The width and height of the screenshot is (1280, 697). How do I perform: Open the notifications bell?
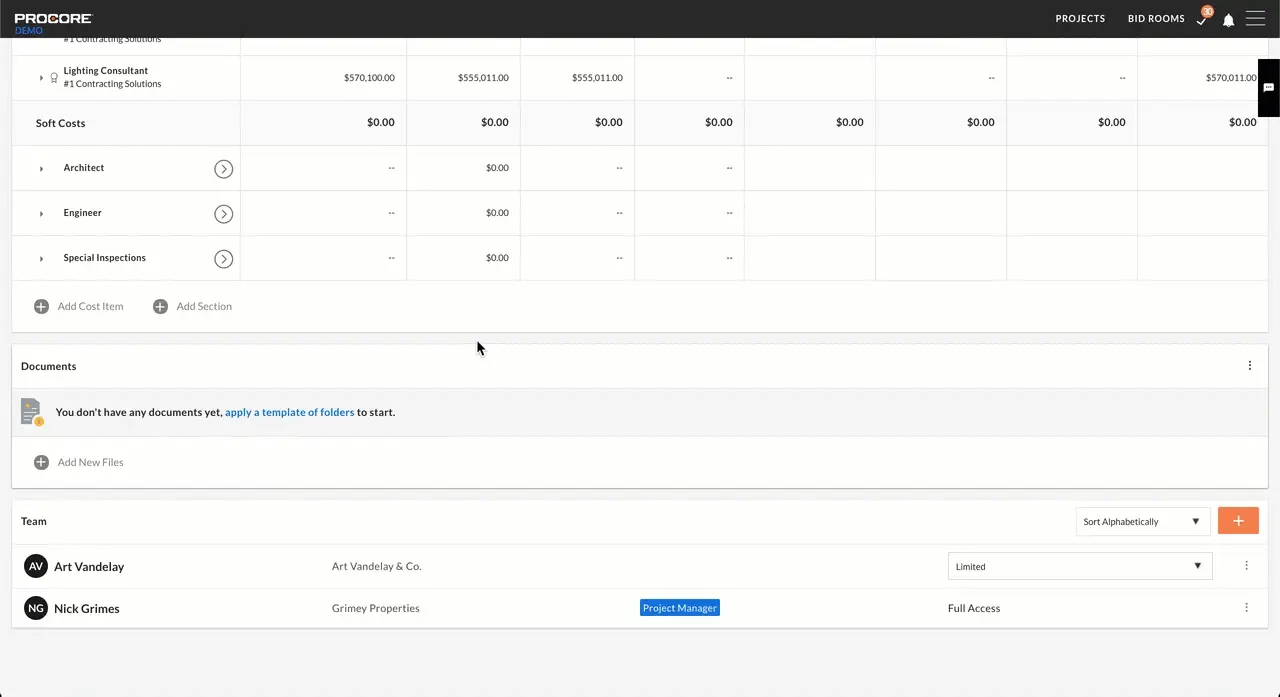pyautogui.click(x=1229, y=20)
